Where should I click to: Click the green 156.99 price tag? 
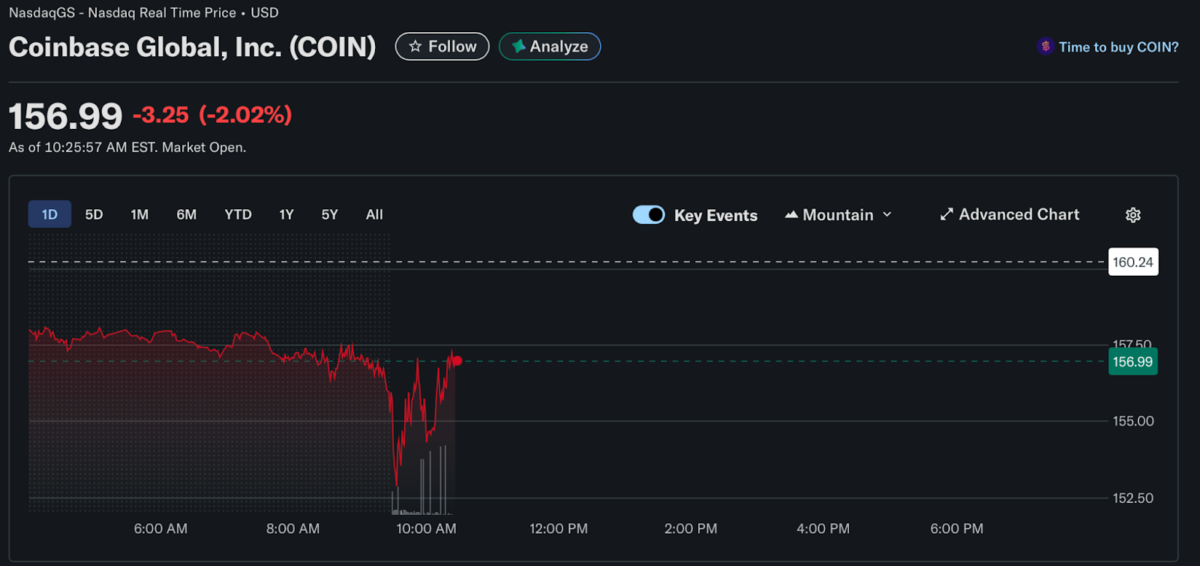[1133, 362]
